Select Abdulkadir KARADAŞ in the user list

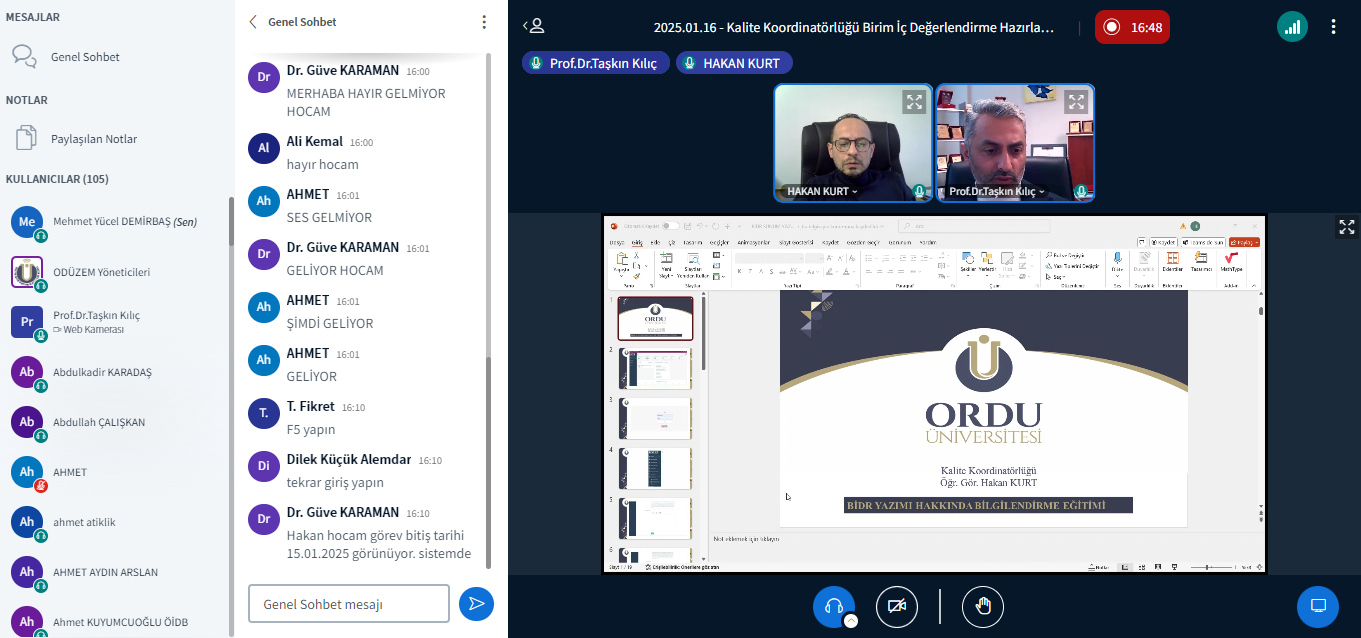(116, 372)
